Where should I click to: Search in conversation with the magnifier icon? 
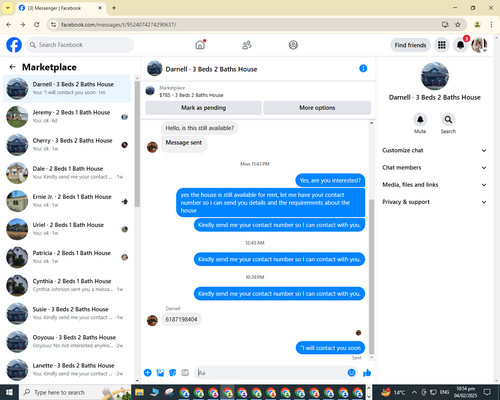coord(448,119)
